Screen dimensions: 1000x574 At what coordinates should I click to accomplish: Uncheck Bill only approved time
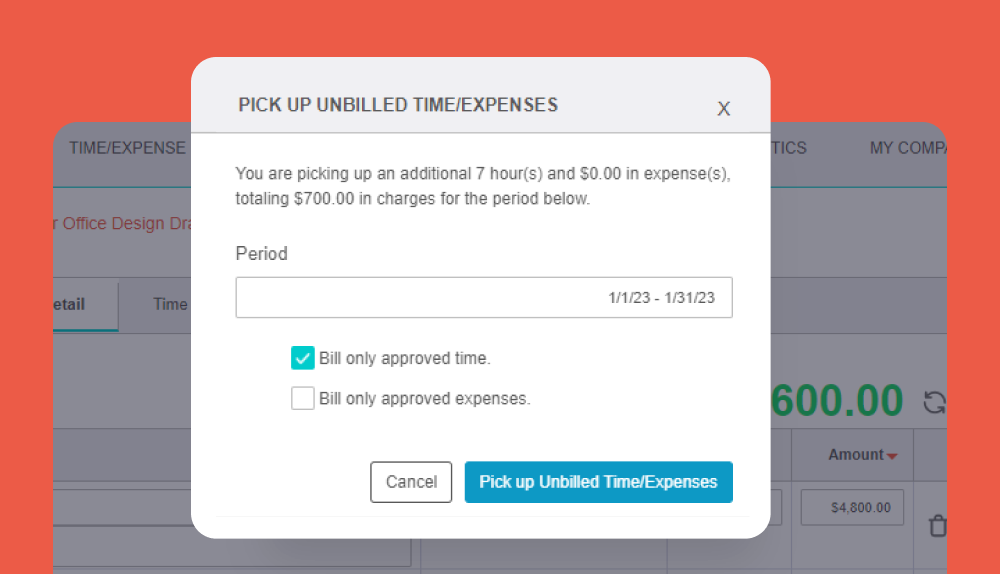(302, 358)
